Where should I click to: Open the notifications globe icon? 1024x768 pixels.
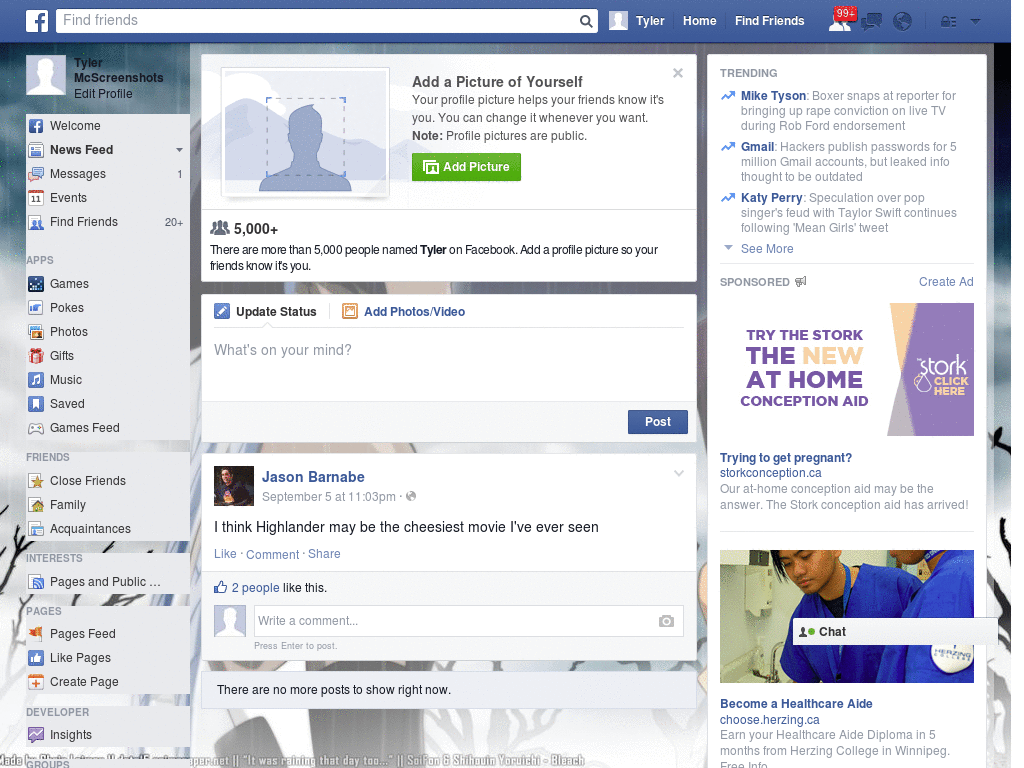[903, 22]
